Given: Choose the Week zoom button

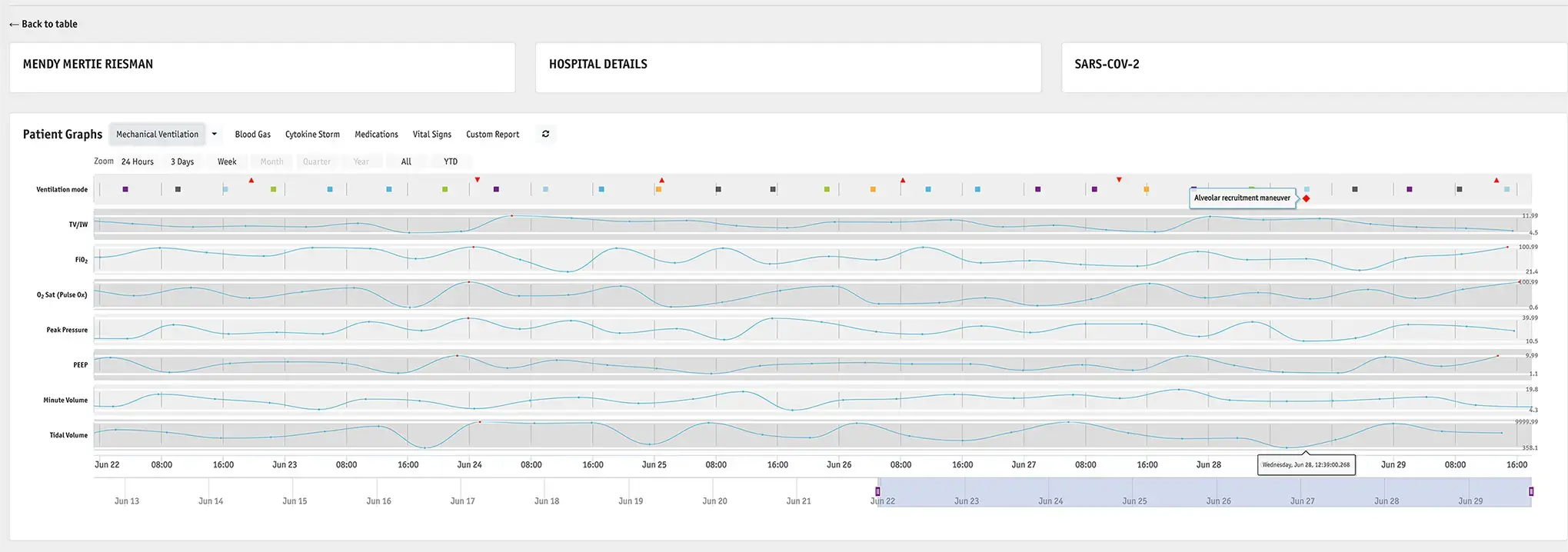Looking at the screenshot, I should point(227,161).
